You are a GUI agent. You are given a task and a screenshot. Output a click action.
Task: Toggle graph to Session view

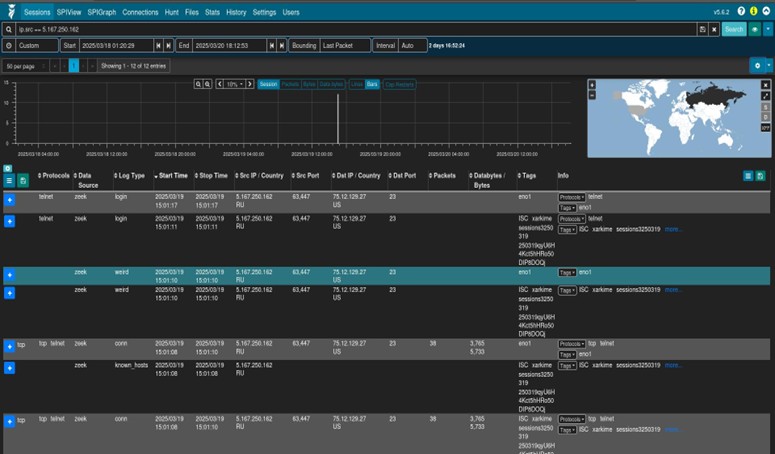click(268, 85)
